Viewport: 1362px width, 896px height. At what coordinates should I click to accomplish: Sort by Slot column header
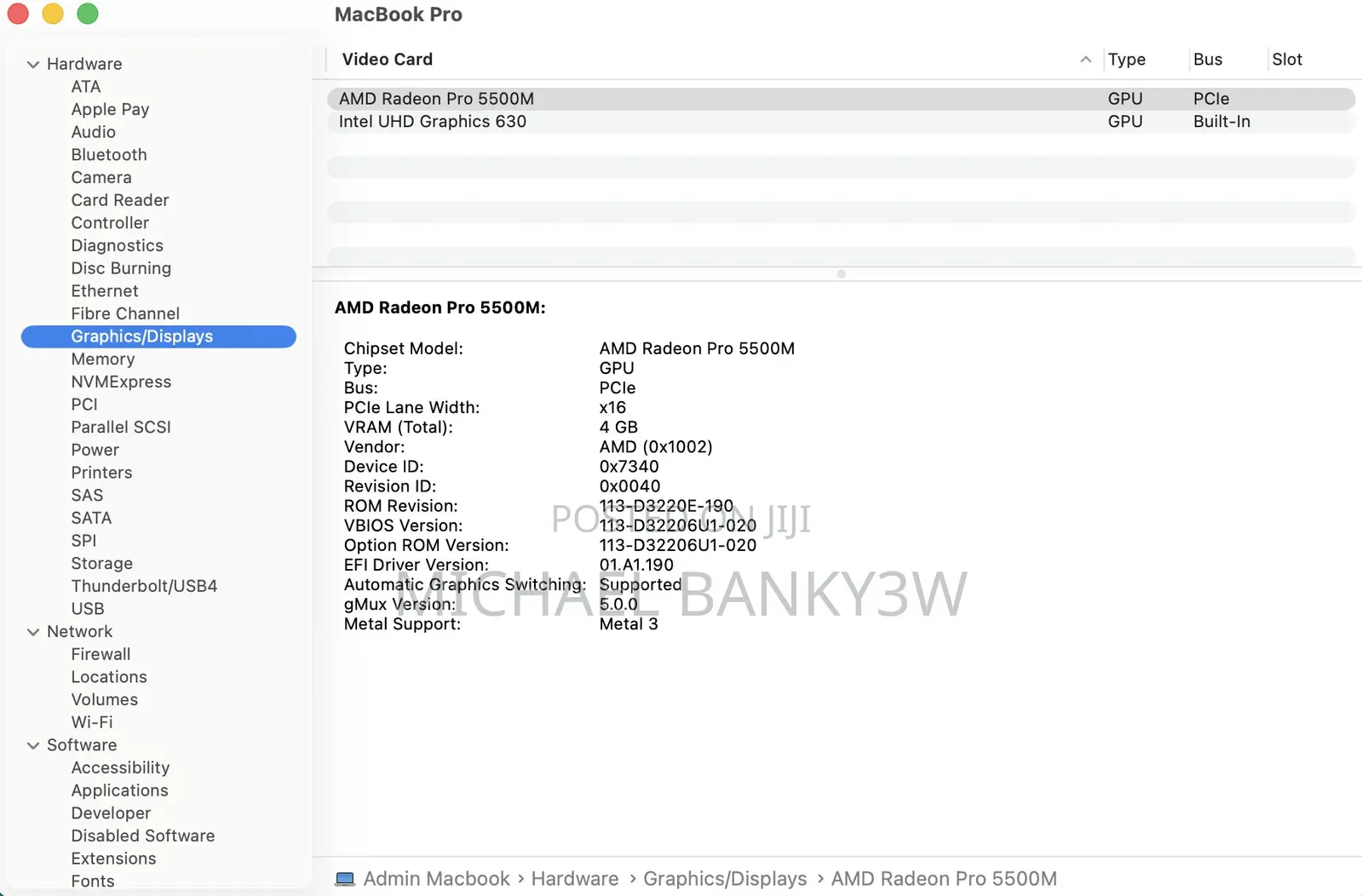[x=1287, y=60]
